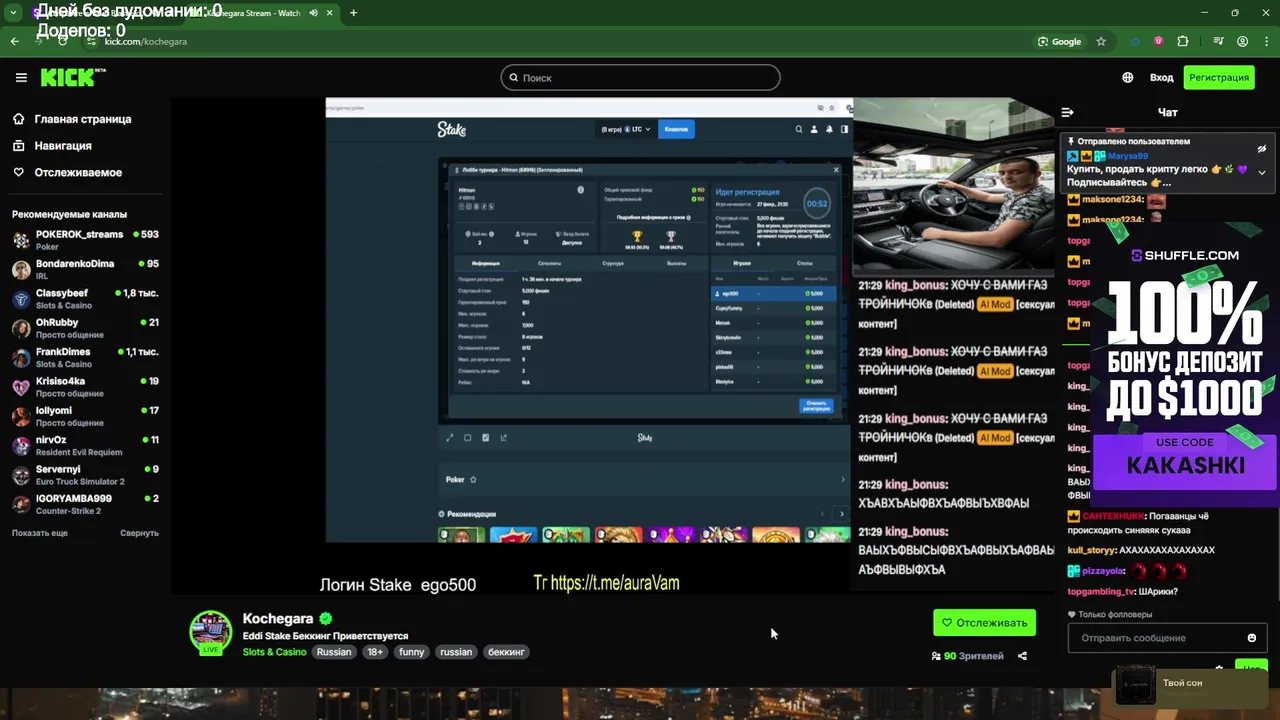Share the Kochegara stream
1280x720 pixels.
[1022, 656]
